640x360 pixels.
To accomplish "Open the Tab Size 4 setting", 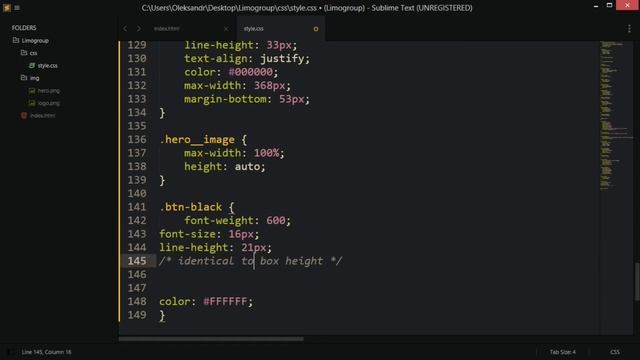I will (x=562, y=352).
